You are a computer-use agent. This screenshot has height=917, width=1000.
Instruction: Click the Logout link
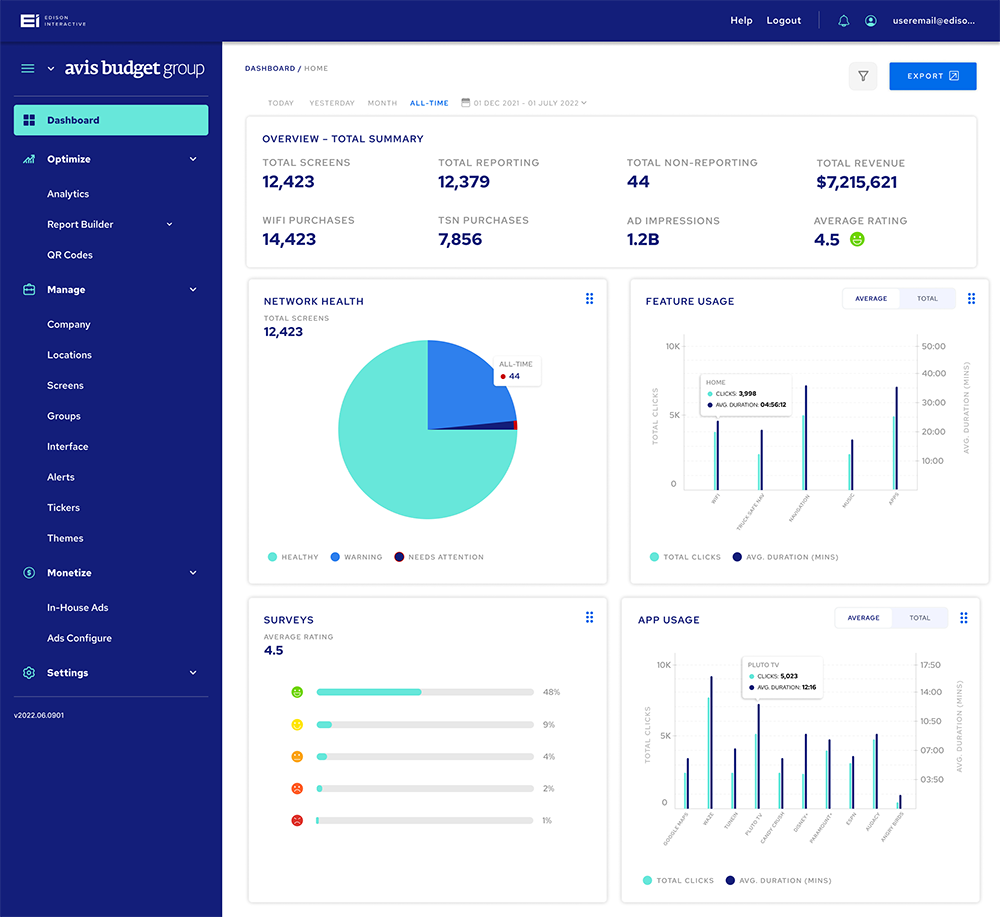783,21
